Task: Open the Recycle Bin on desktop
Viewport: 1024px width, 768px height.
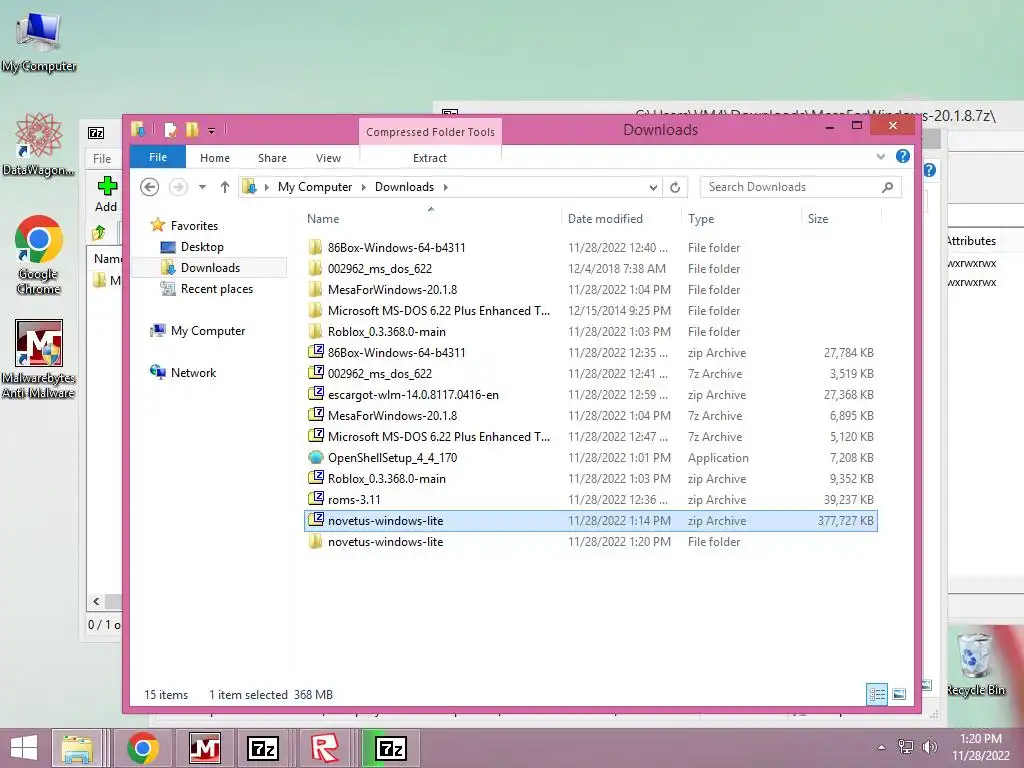Action: click(x=975, y=663)
